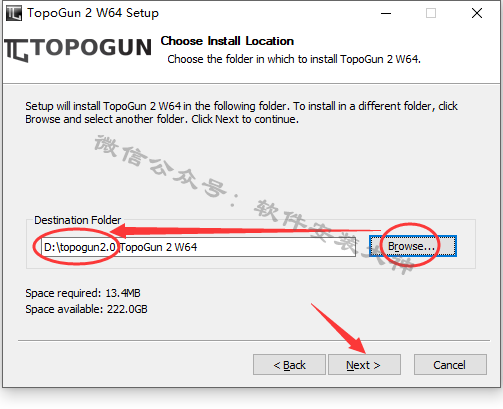The image size is (503, 409).
Task: Click the TOPOGUN logo in header
Action: pos(78,49)
